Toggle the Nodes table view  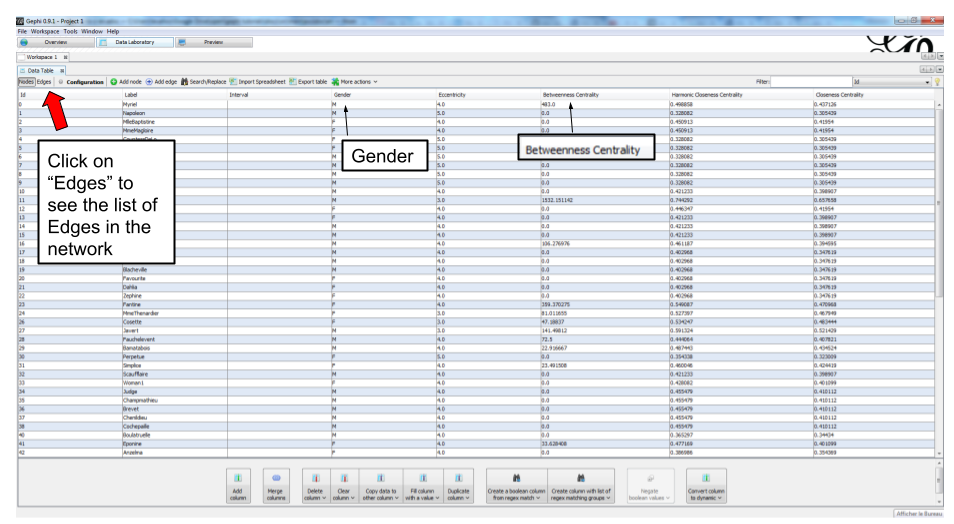(26, 82)
